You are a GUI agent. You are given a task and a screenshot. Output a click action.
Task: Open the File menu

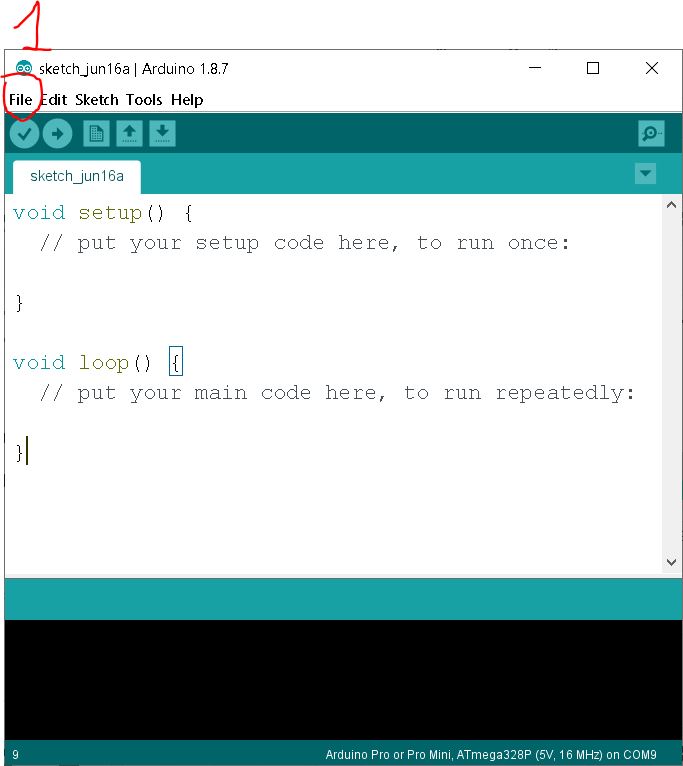pos(21,100)
